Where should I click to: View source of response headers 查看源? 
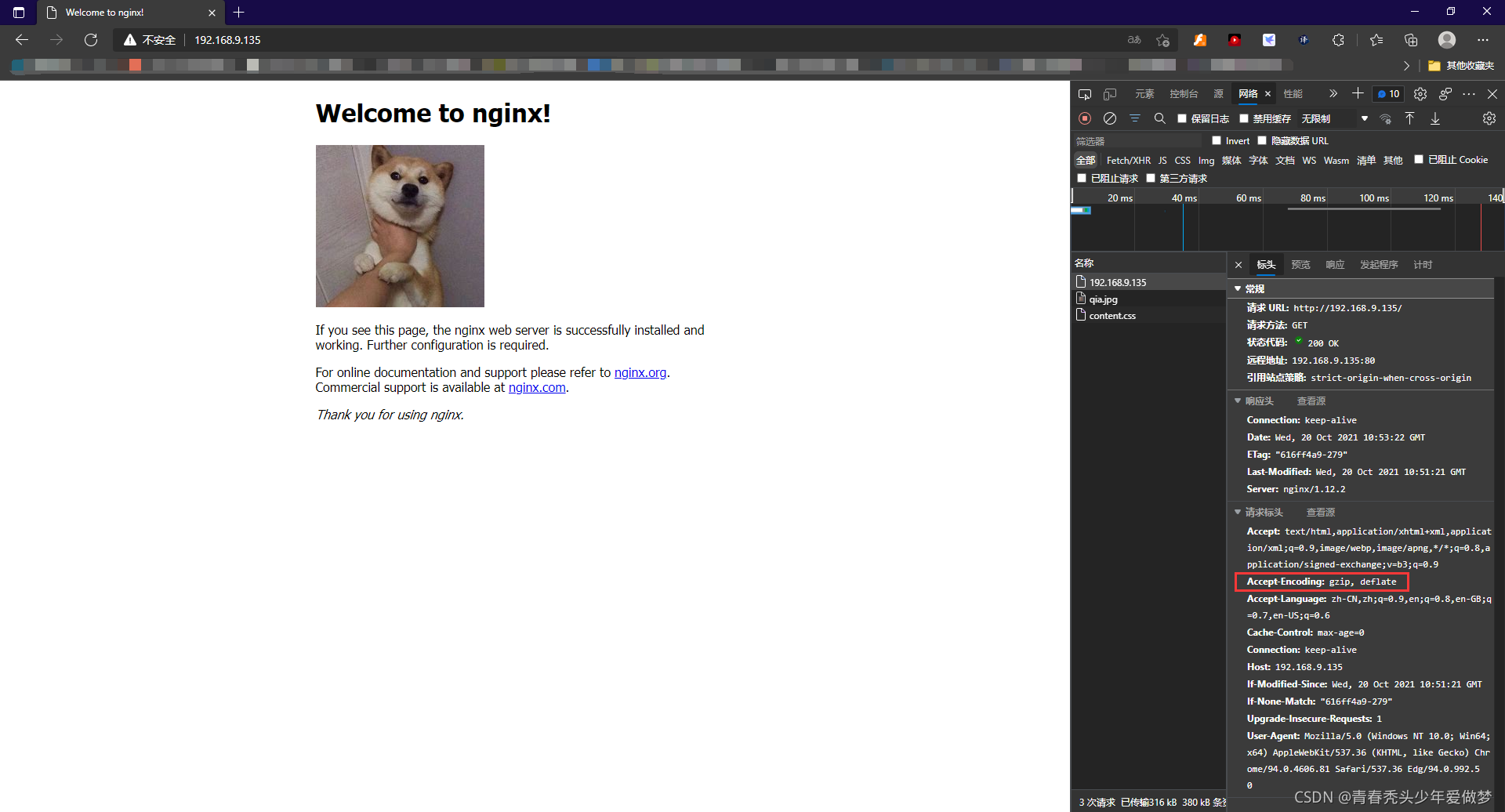tap(1311, 401)
